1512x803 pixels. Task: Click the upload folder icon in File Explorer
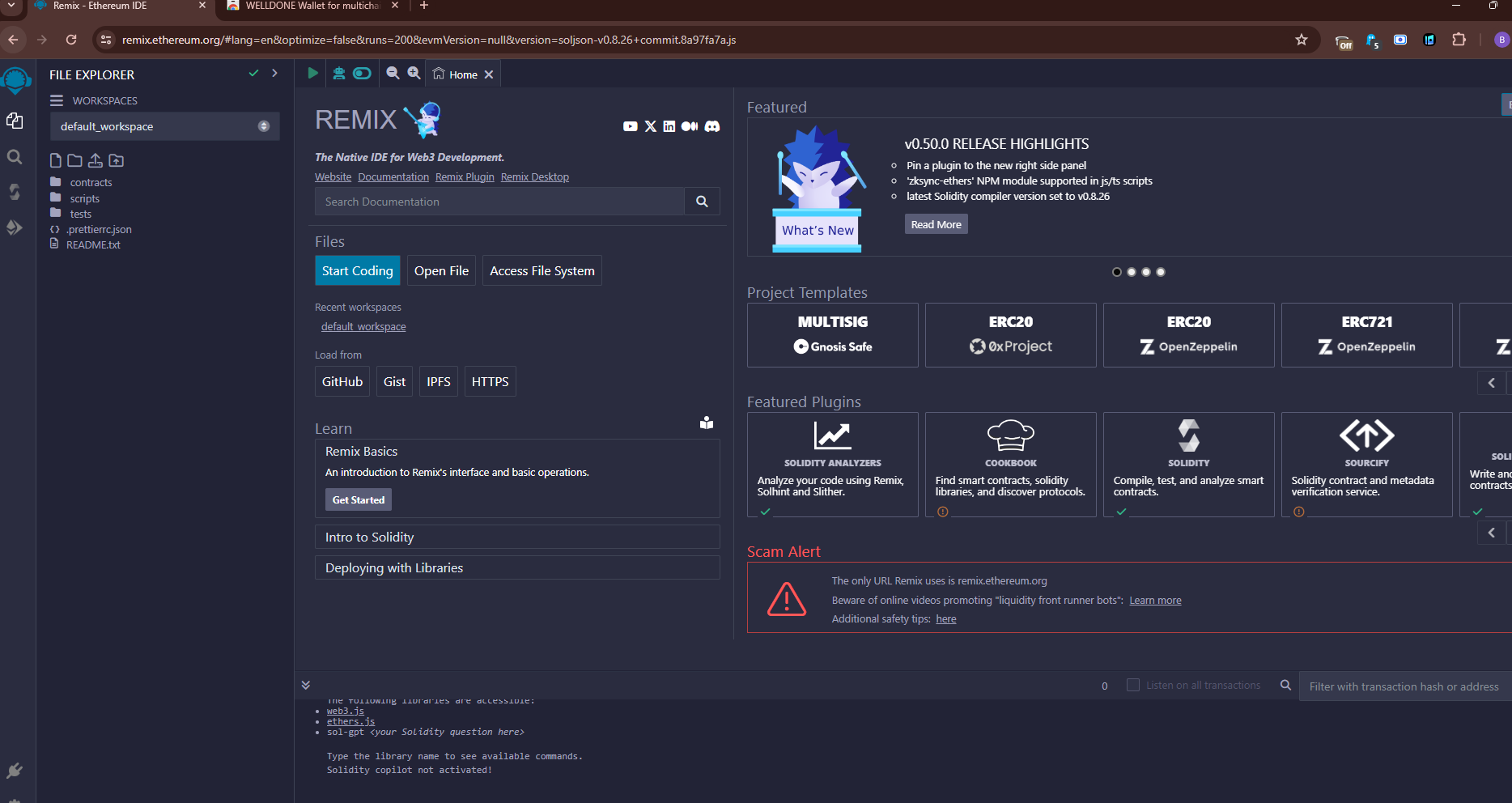pyautogui.click(x=117, y=160)
